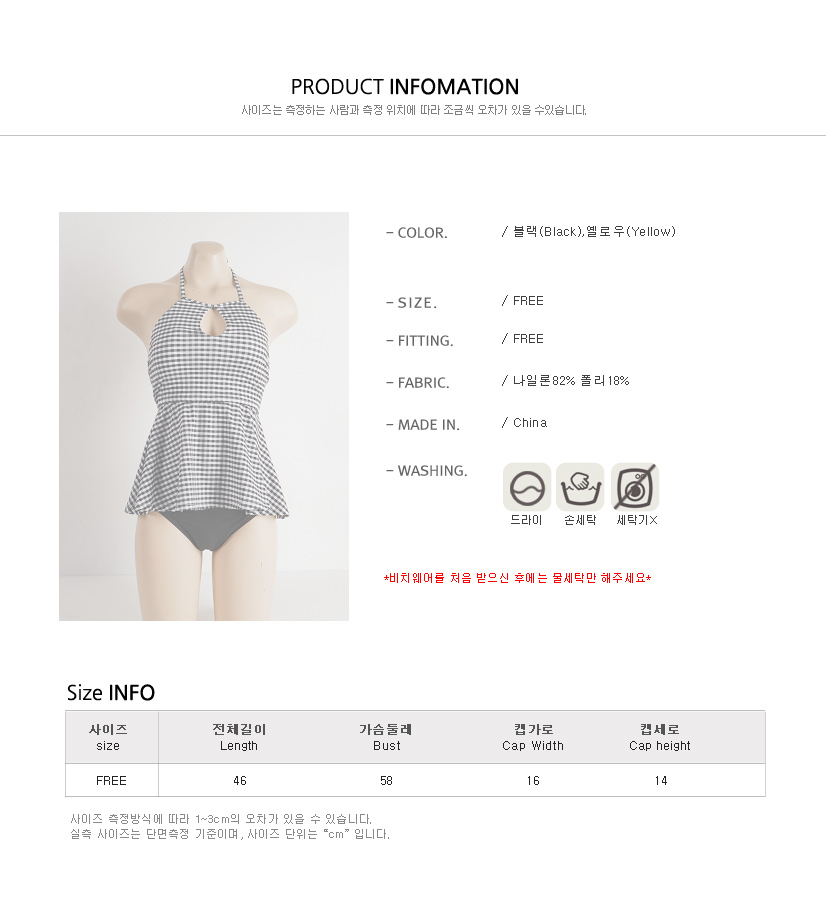The height and width of the screenshot is (903, 826).
Task: Click the FREE size row cell
Action: pos(111,780)
